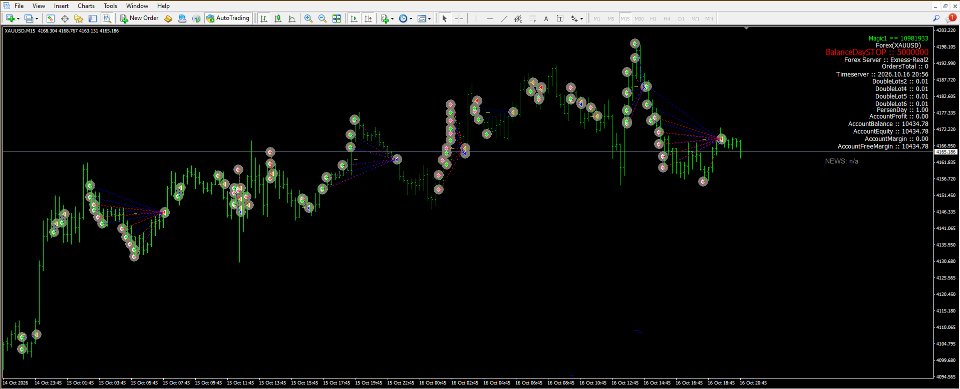Expand the arrows objects dropdown
The height and width of the screenshot is (389, 960).
coord(582,19)
